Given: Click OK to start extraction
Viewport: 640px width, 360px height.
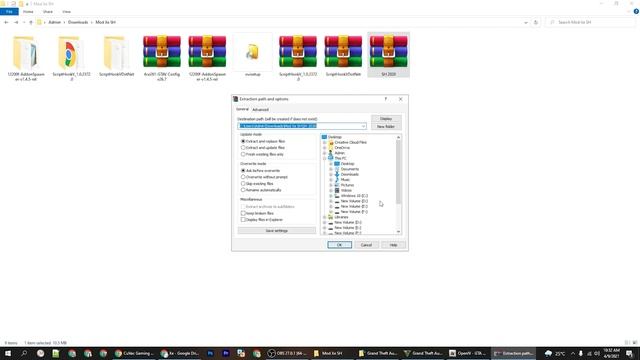Looking at the screenshot, I should 339,245.
